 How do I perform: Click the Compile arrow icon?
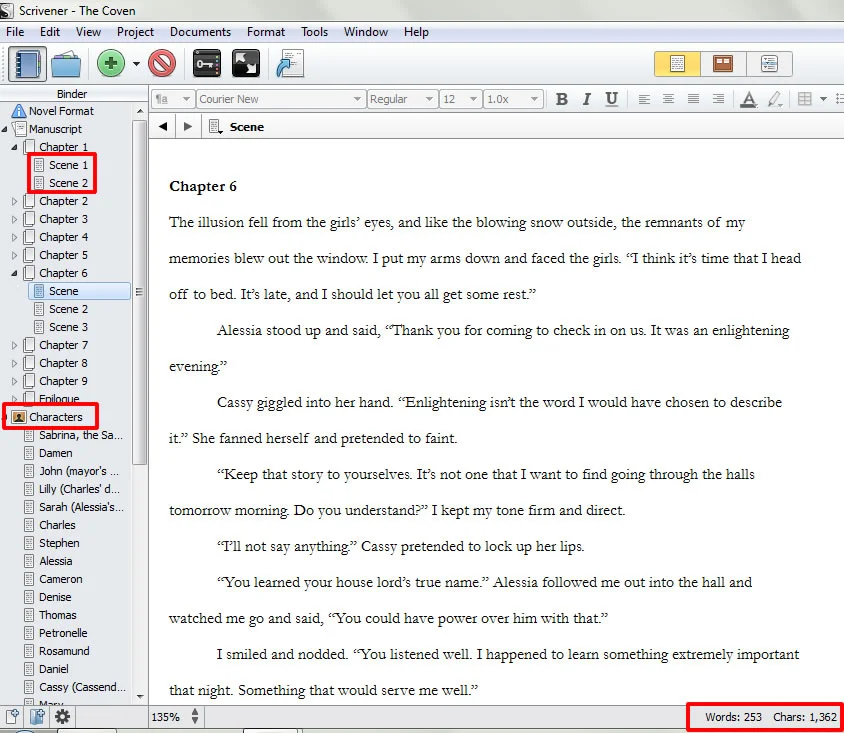point(290,64)
